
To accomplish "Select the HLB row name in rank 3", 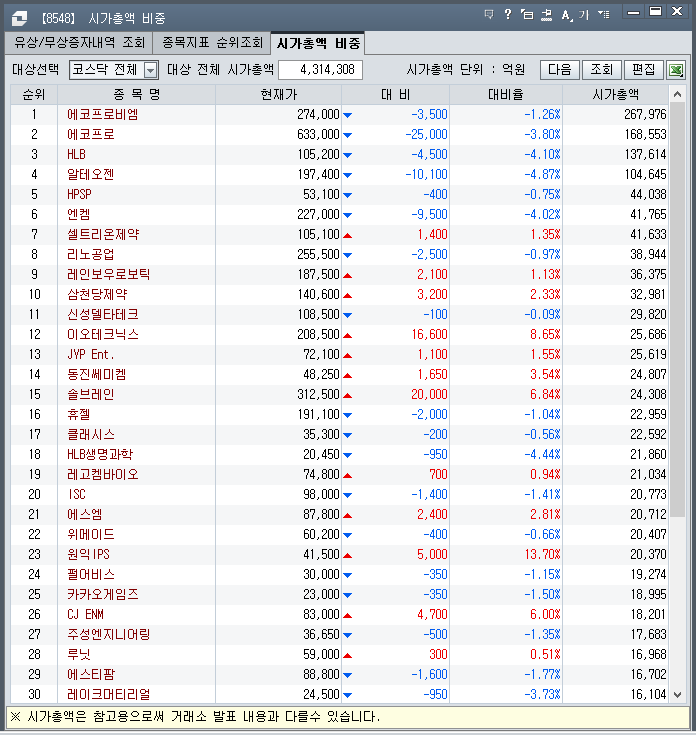I will (76, 154).
